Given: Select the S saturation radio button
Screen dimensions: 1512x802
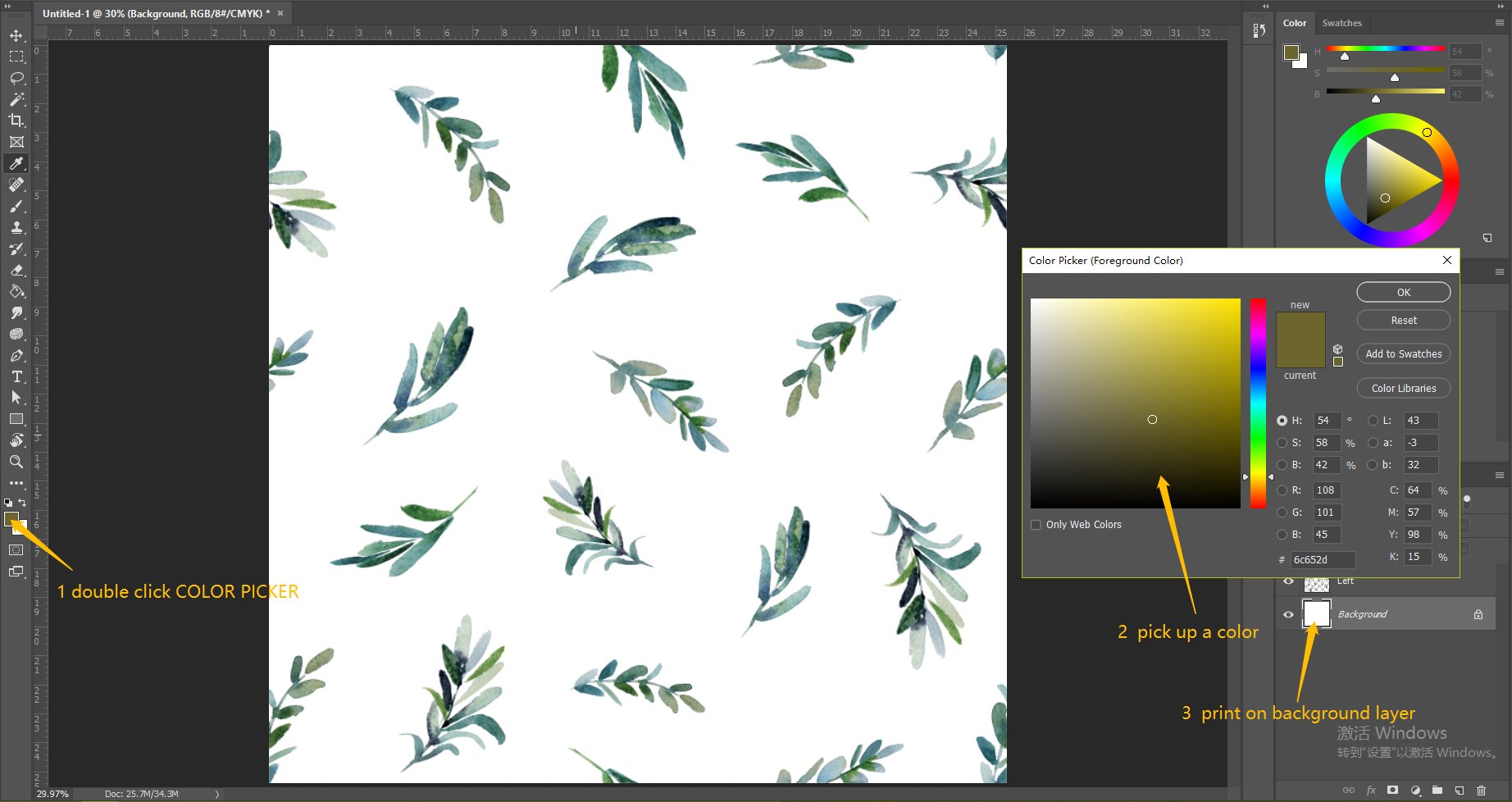Looking at the screenshot, I should pyautogui.click(x=1282, y=443).
